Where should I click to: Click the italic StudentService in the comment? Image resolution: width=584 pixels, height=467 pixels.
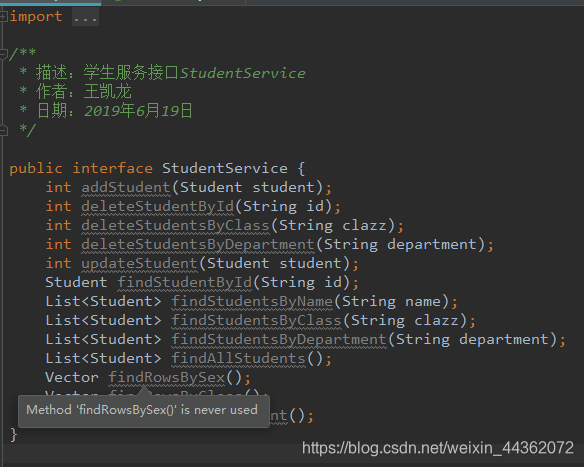pyautogui.click(x=243, y=73)
